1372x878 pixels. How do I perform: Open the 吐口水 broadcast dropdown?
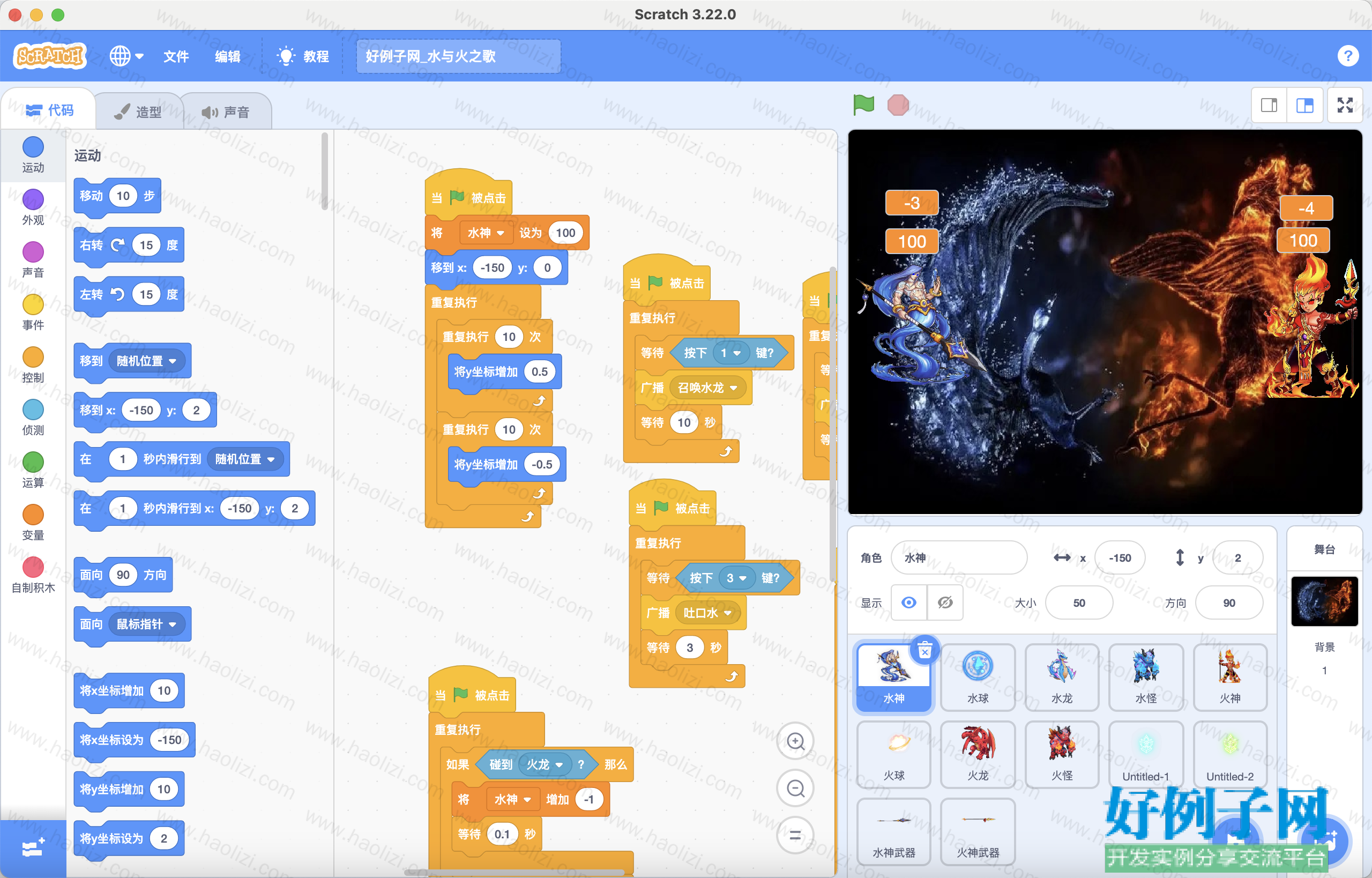click(707, 613)
